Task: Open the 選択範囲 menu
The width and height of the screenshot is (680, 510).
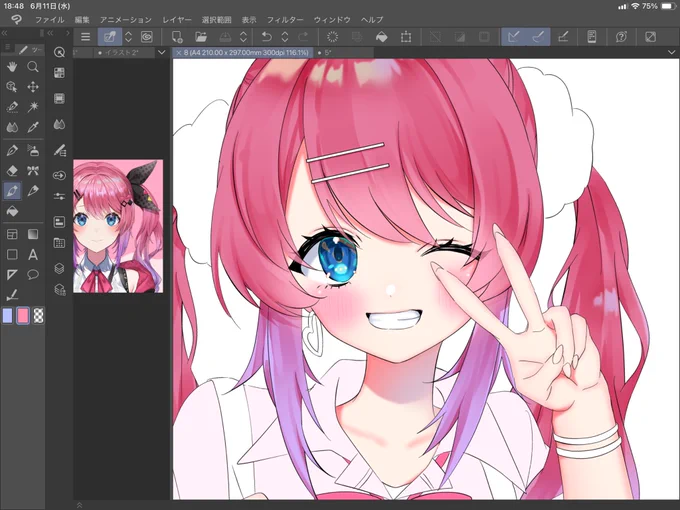Action: coord(216,20)
